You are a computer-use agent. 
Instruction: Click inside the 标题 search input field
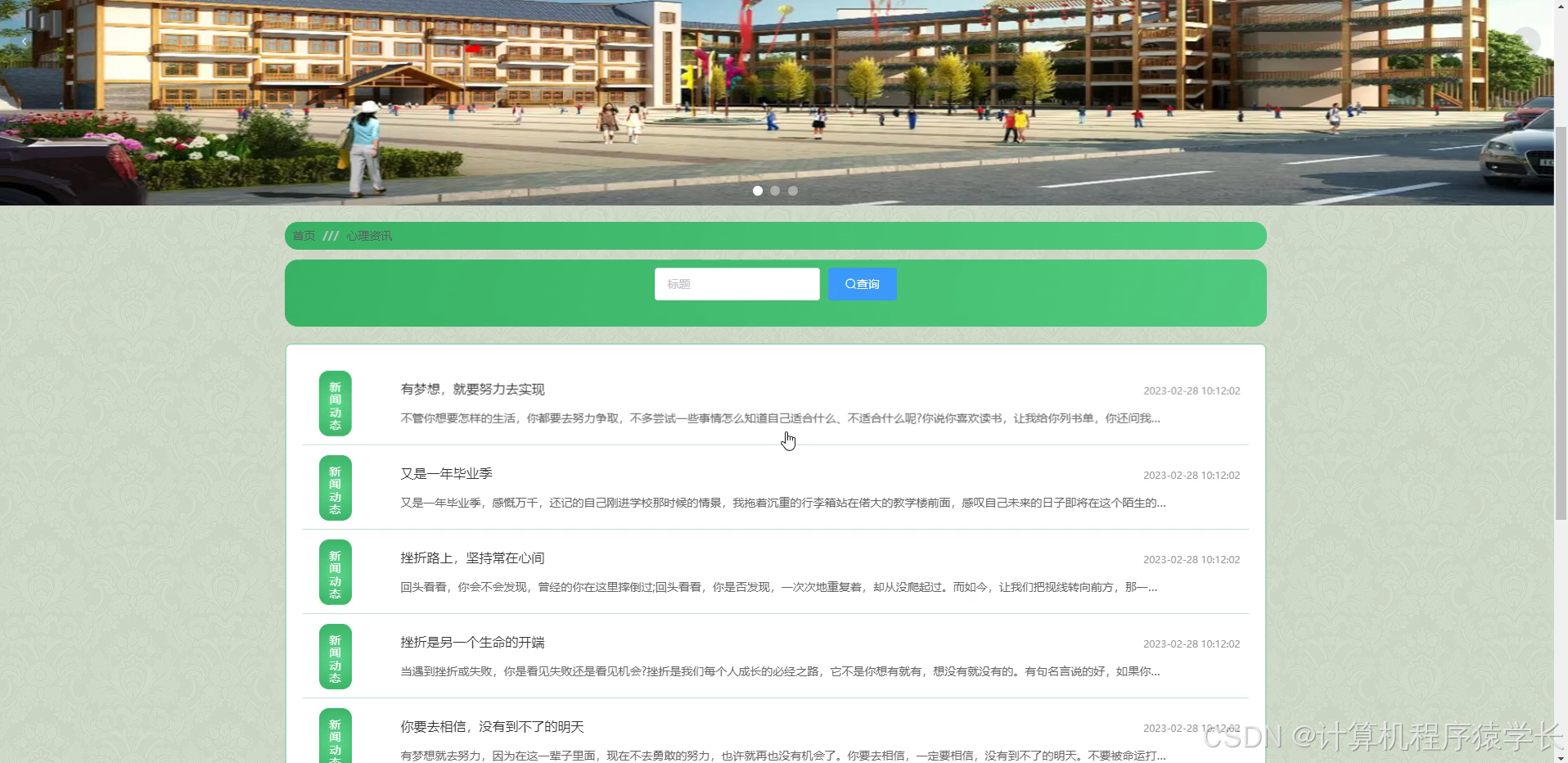[x=736, y=283]
